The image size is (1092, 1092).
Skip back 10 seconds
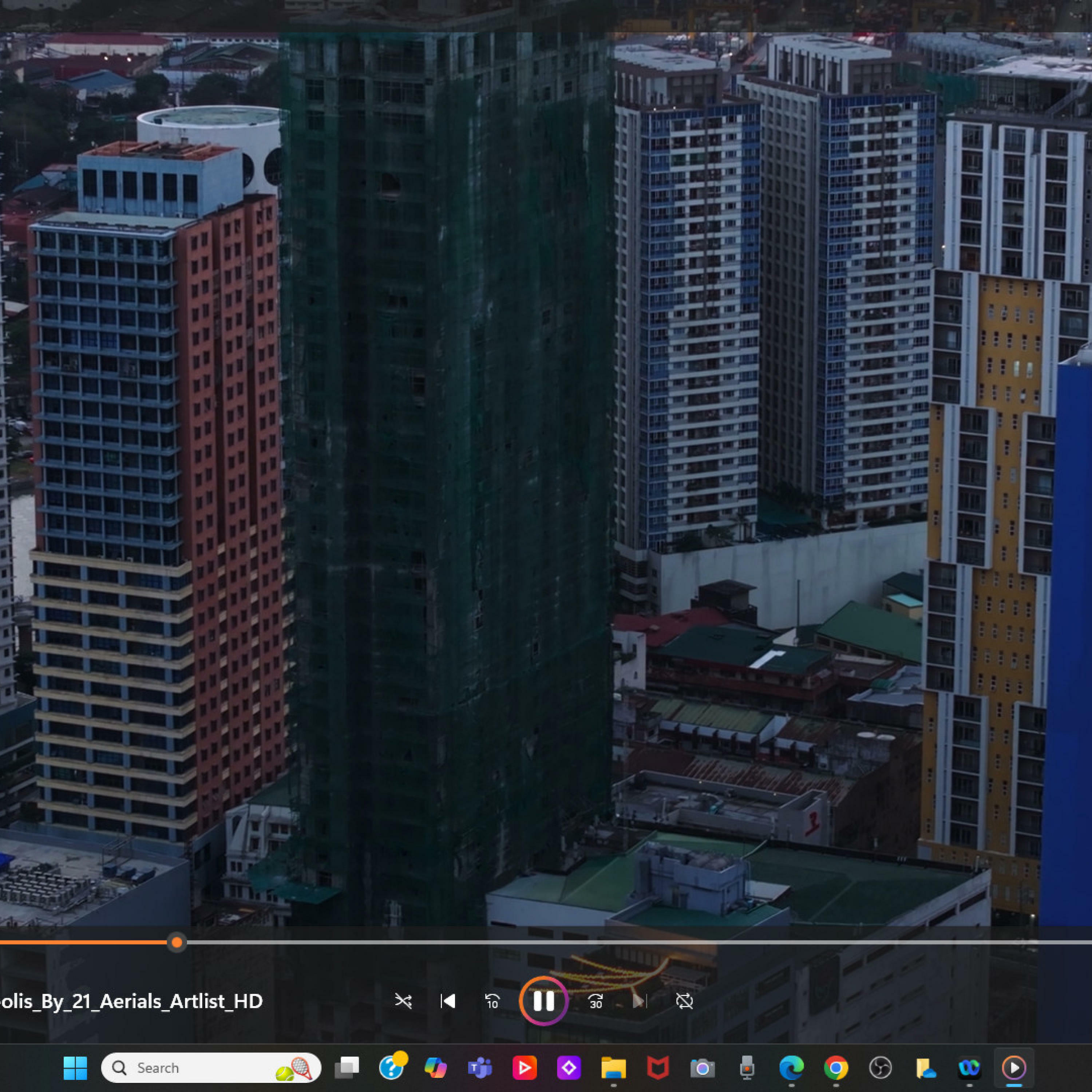[x=492, y=1002]
